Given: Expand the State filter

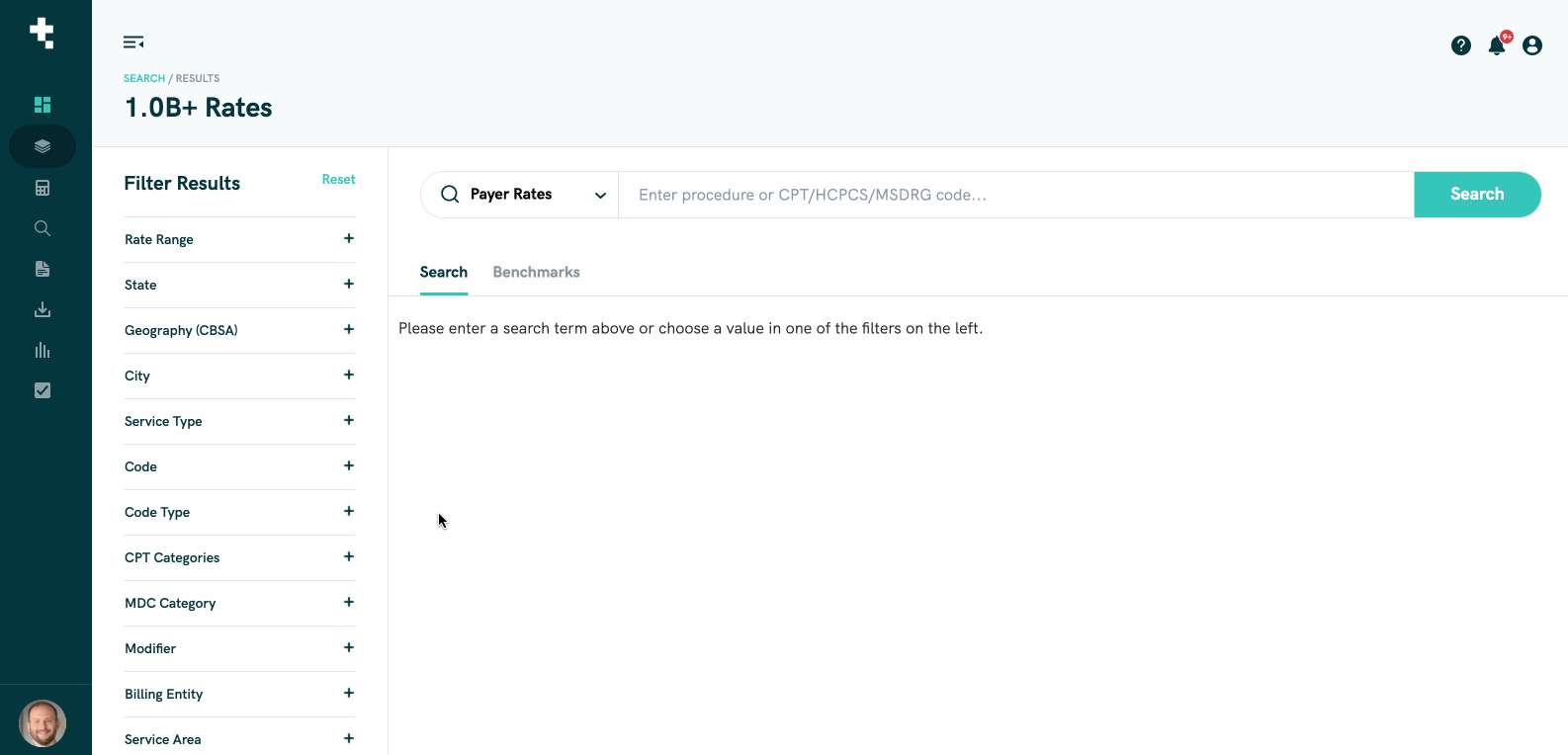Looking at the screenshot, I should point(348,285).
